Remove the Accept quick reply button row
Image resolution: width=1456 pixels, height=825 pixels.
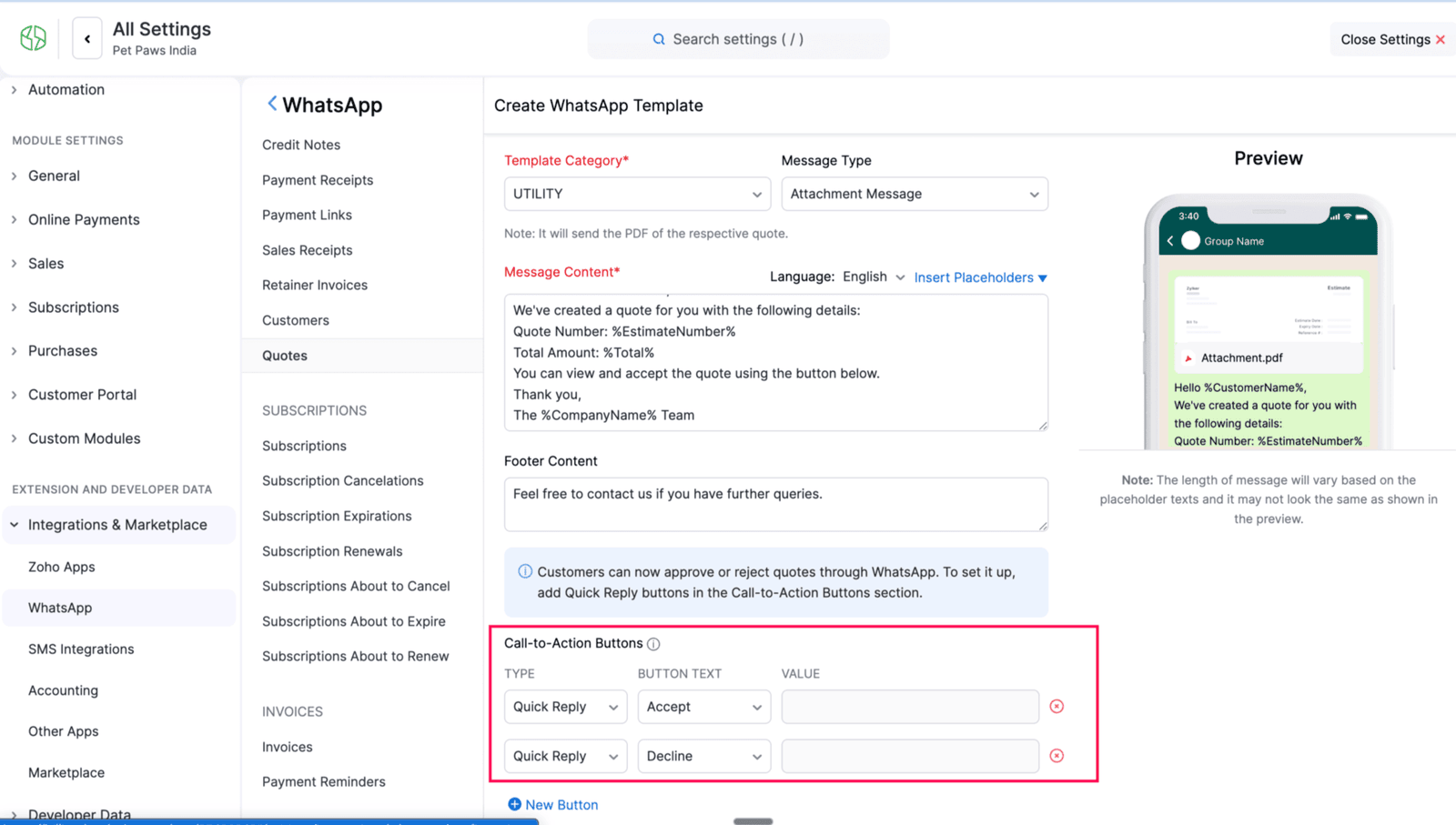click(x=1057, y=707)
